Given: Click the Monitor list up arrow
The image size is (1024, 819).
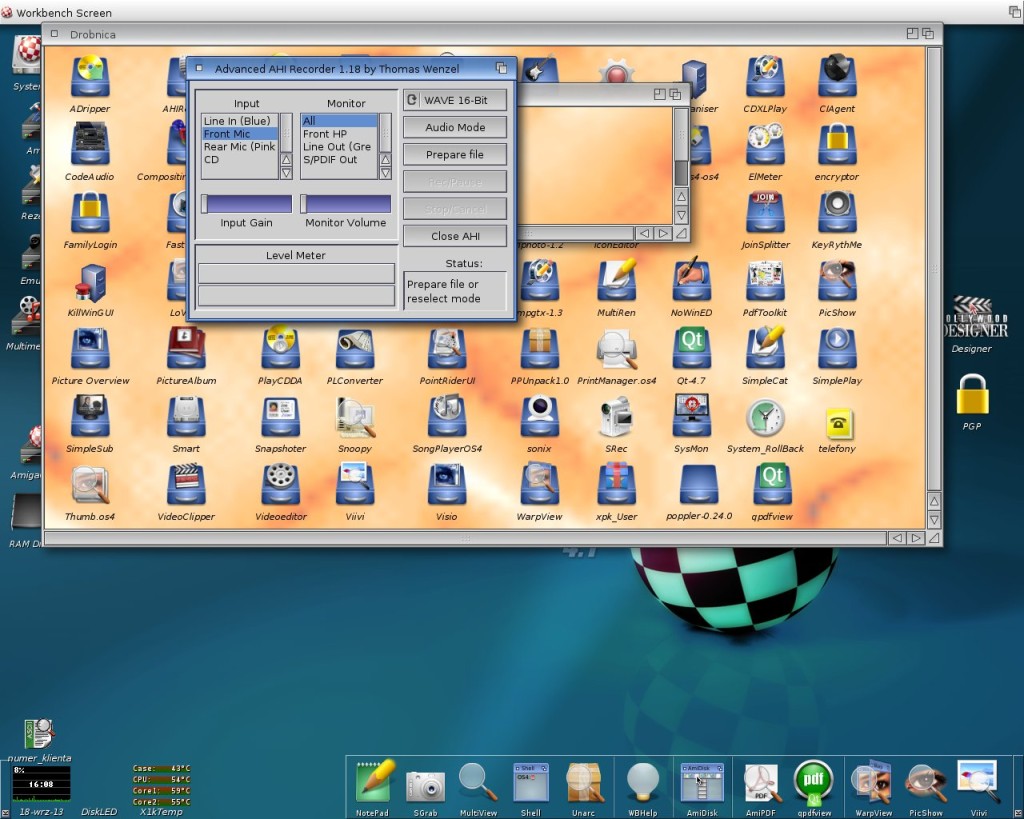Looking at the screenshot, I should (x=385, y=159).
